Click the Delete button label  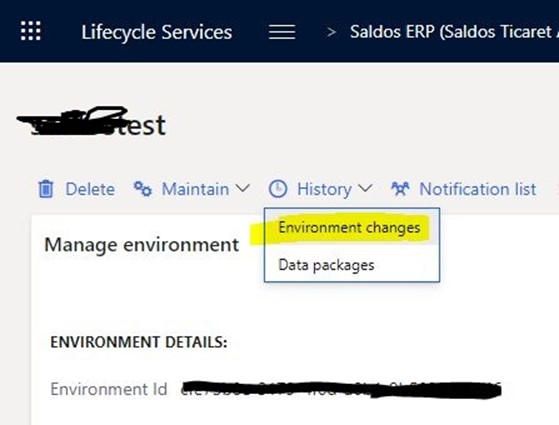point(90,189)
